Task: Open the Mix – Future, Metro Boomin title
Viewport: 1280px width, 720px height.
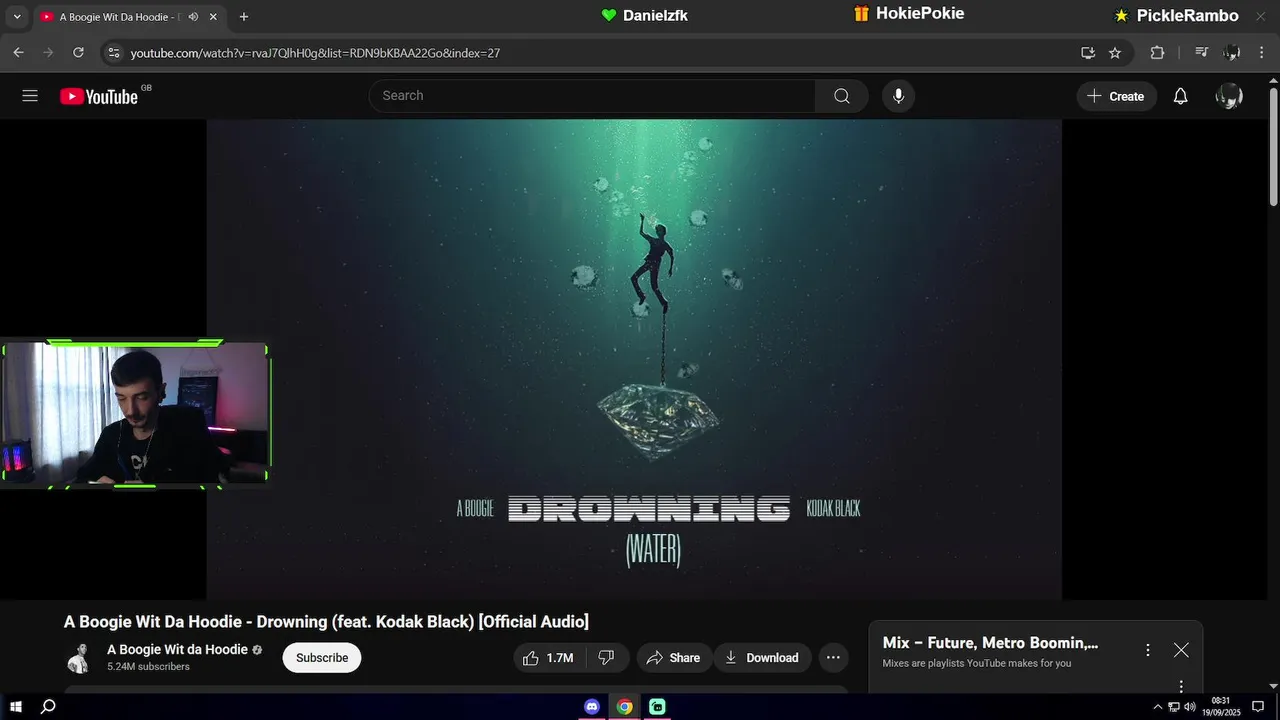Action: tap(990, 643)
